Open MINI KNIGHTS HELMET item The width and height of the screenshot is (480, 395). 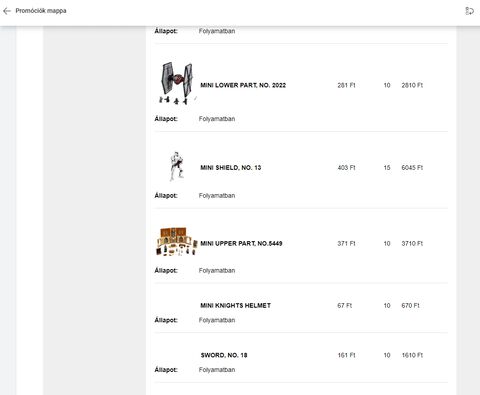[x=235, y=306]
